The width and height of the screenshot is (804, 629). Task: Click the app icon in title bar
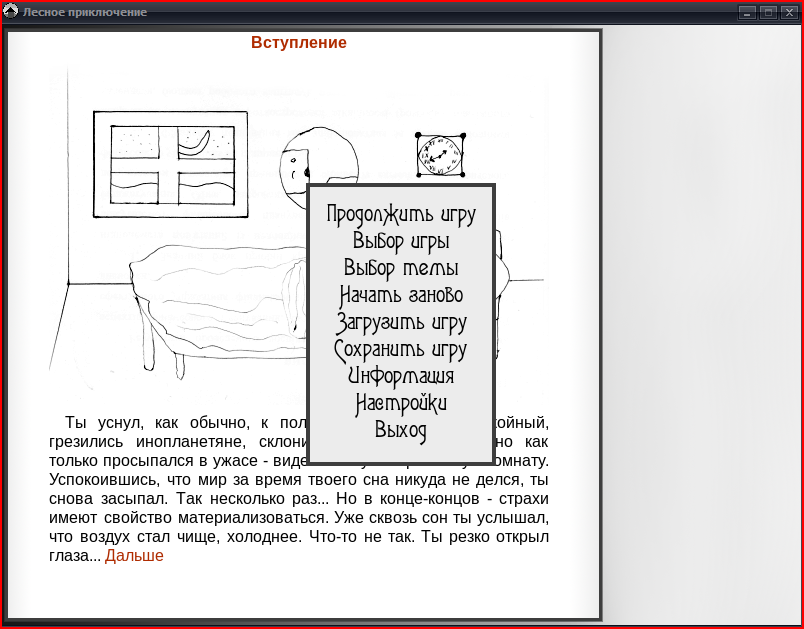11,11
